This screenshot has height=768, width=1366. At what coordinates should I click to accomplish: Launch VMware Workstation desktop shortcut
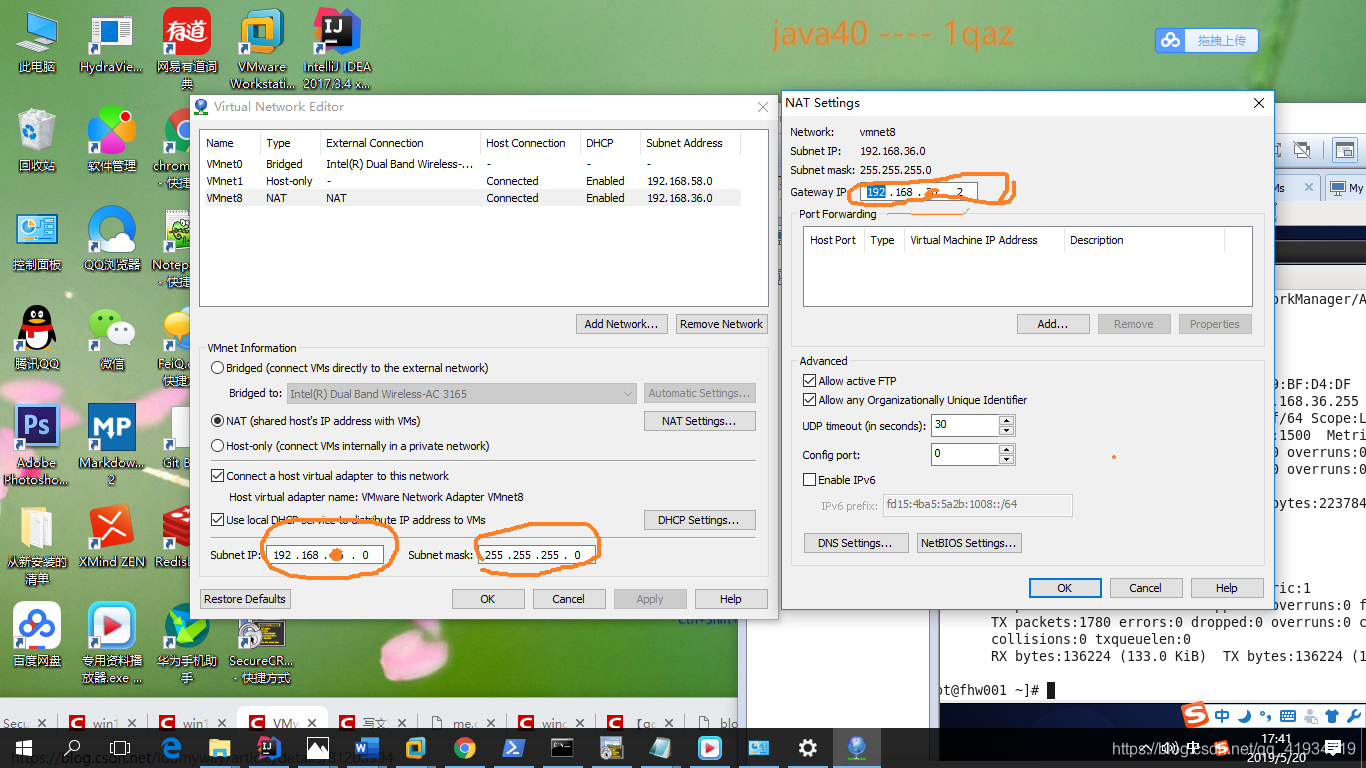click(262, 48)
